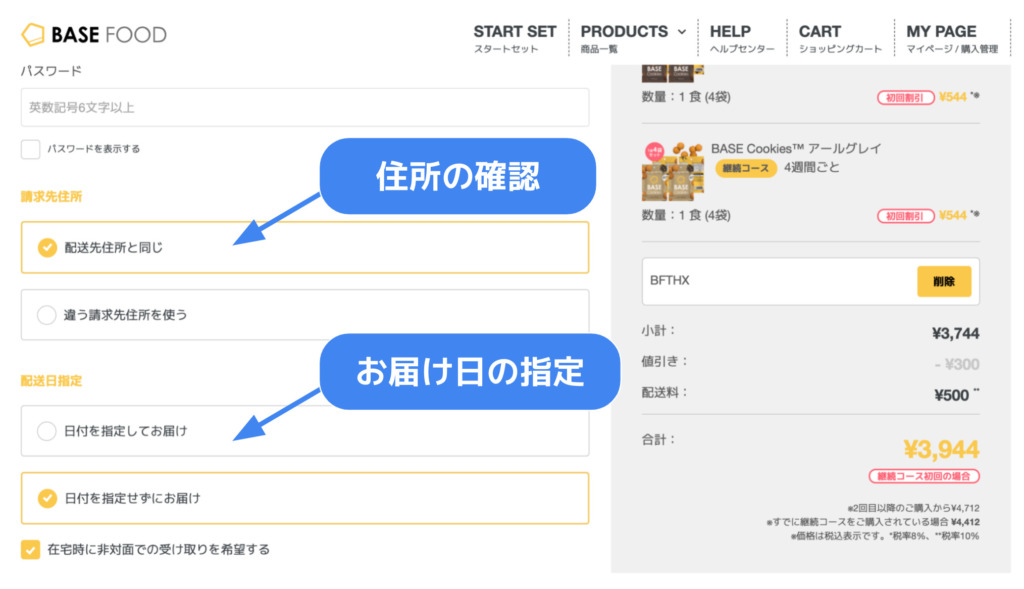The image size is (1024, 589).
Task: Go to MY PAGE account management
Action: pyautogui.click(x=952, y=39)
